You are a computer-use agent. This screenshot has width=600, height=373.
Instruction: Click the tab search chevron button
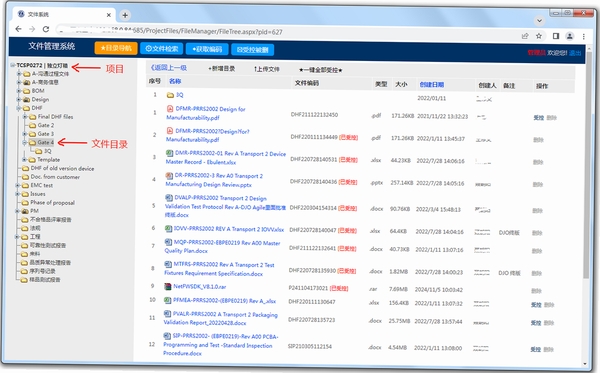click(540, 21)
